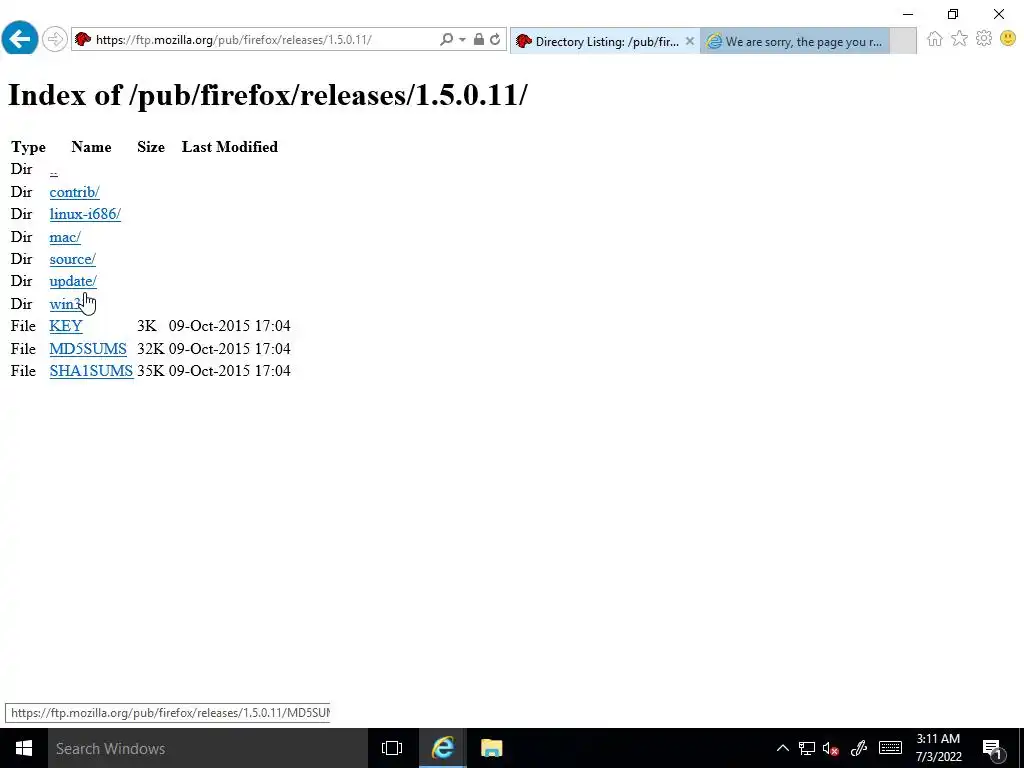Click the 'Name' column header
This screenshot has width=1024, height=768.
pos(91,147)
